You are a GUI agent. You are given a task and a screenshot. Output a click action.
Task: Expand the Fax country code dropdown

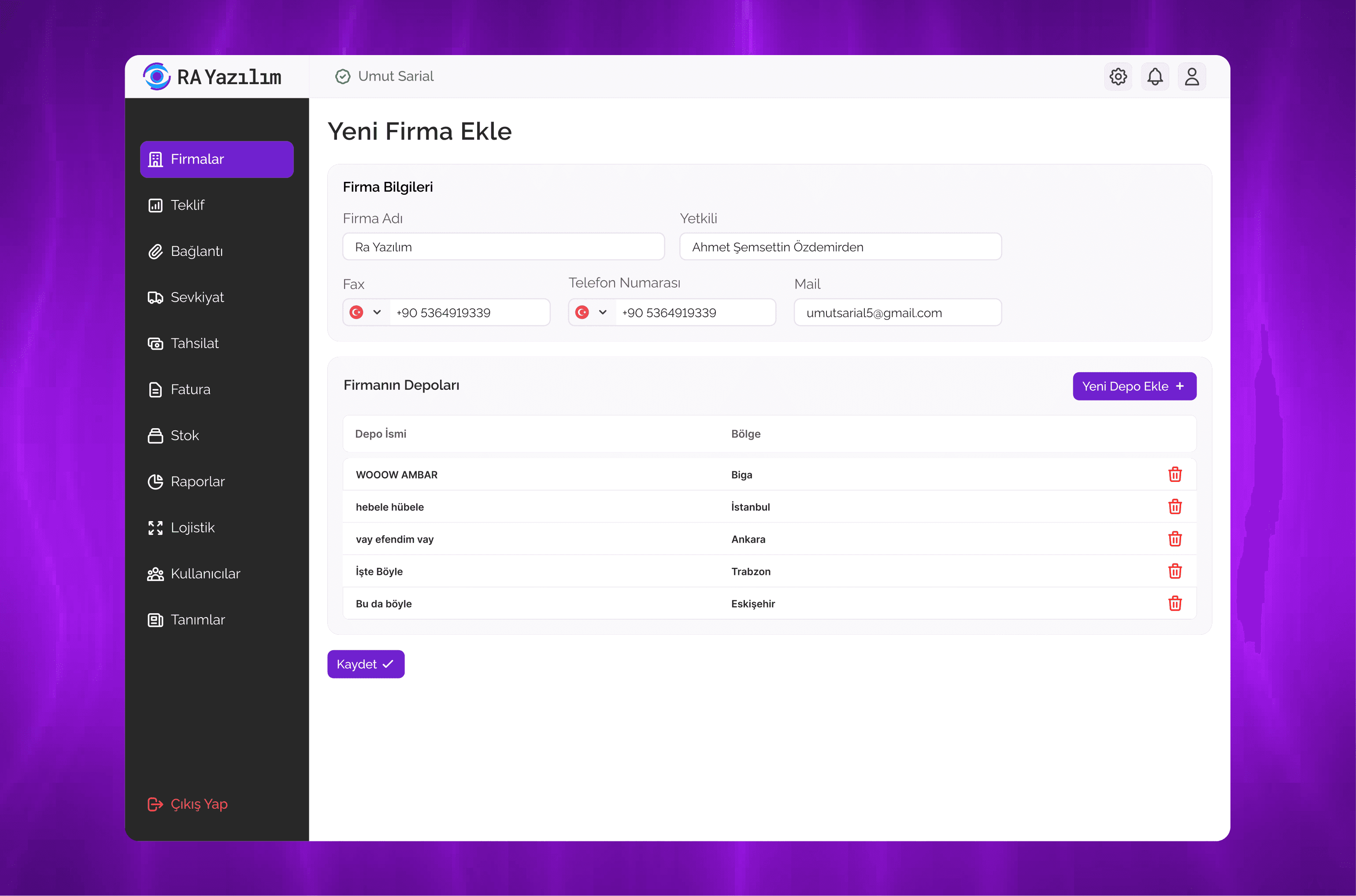(366, 313)
